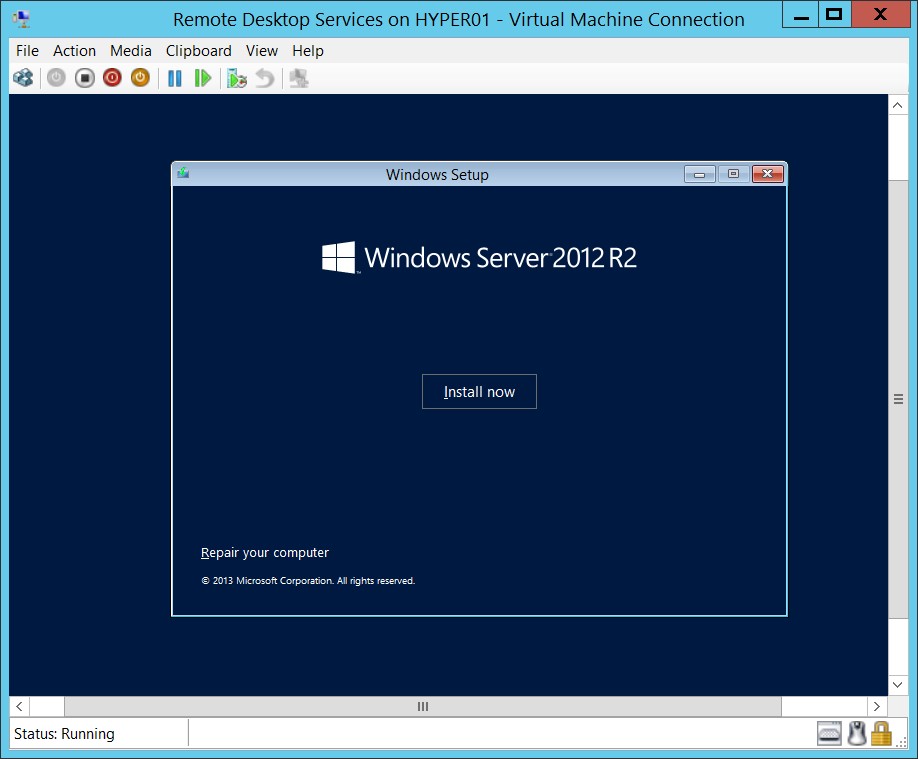Click the Windows Server 2012 R2 logo

(x=479, y=258)
